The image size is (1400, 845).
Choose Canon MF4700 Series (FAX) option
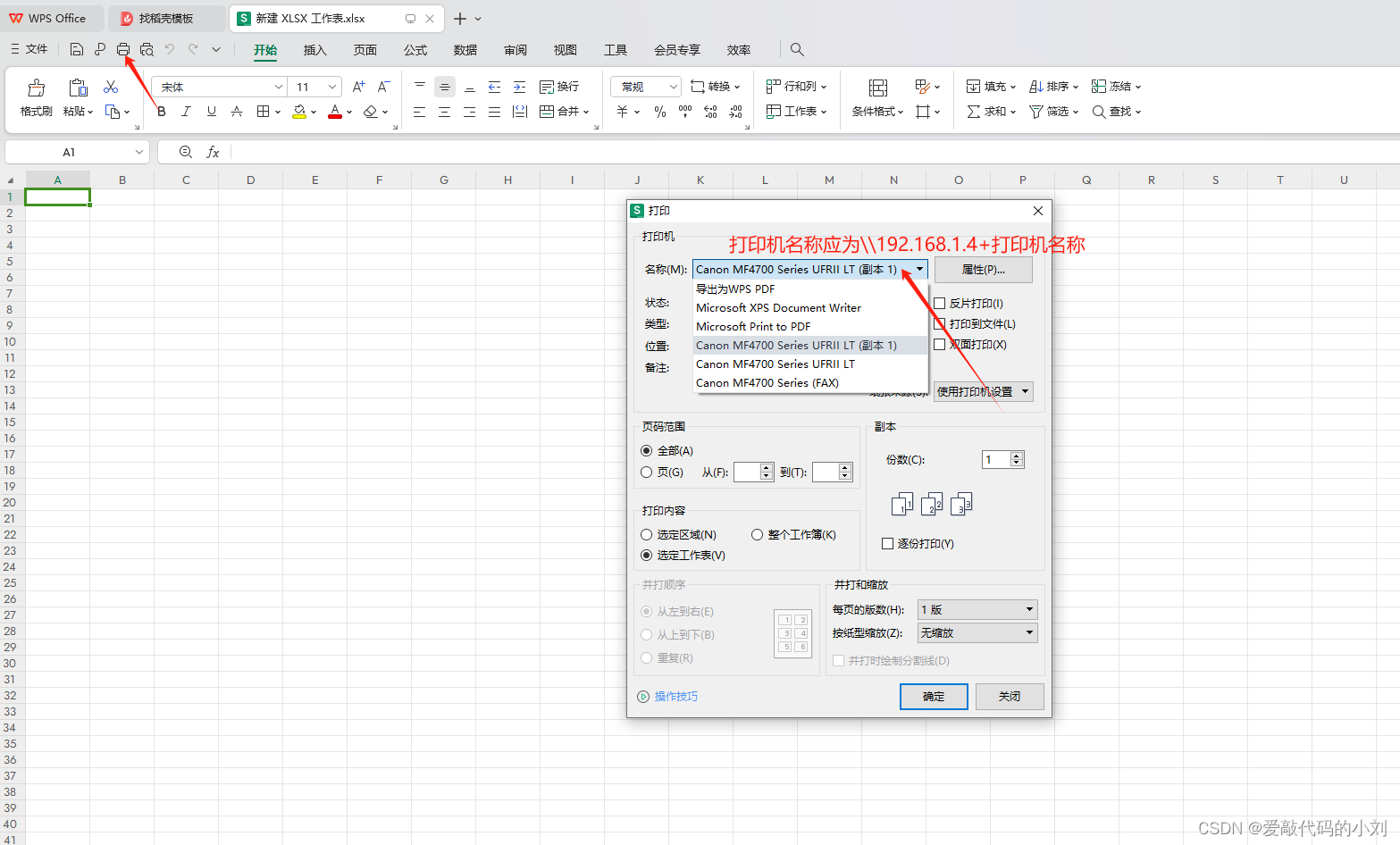pos(810,382)
